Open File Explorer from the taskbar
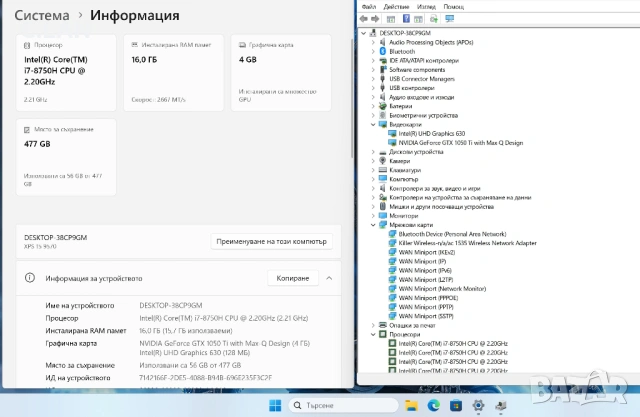The width and height of the screenshot is (640, 417). (x=411, y=405)
